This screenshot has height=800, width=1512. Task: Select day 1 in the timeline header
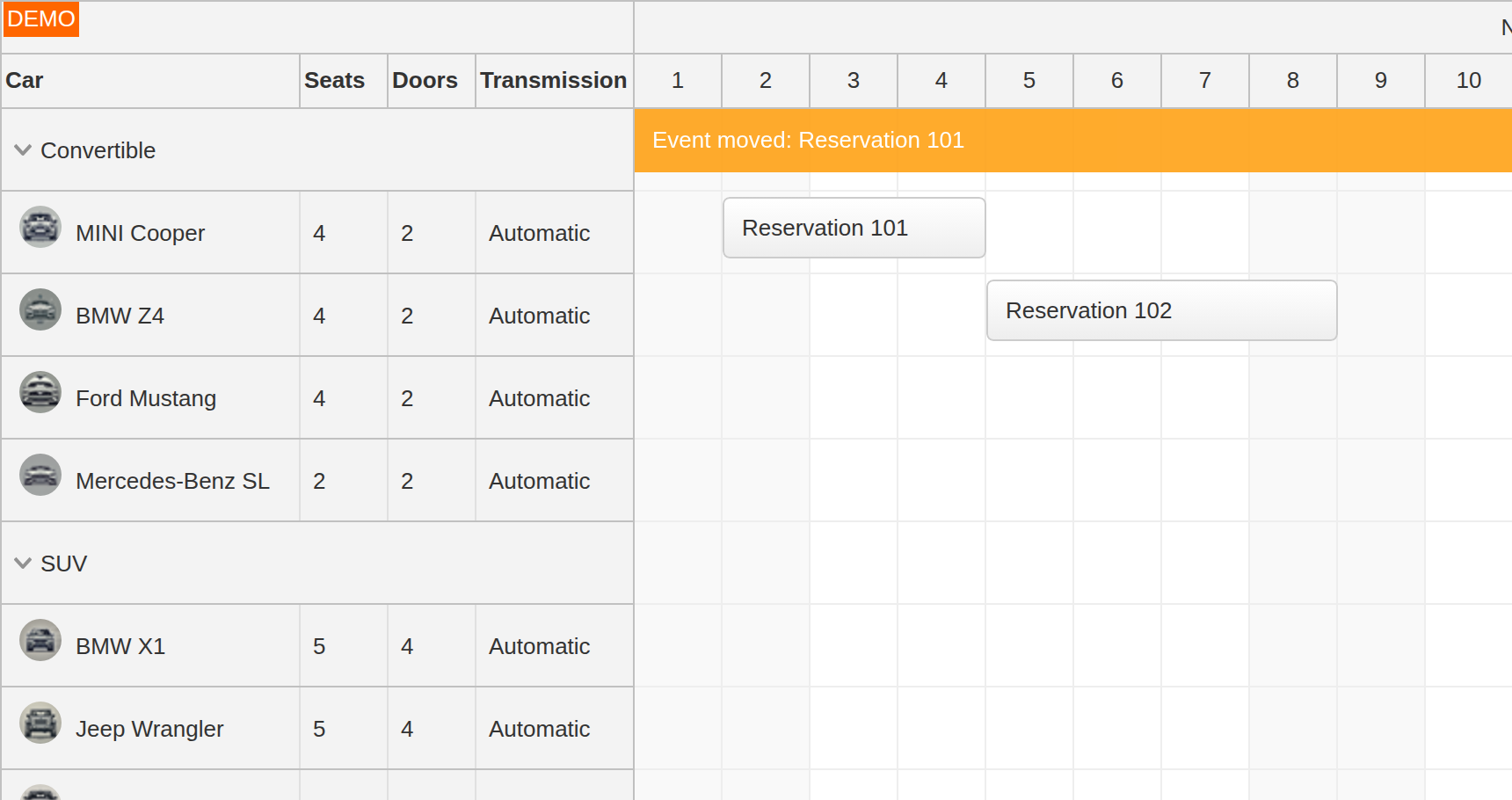coord(678,81)
